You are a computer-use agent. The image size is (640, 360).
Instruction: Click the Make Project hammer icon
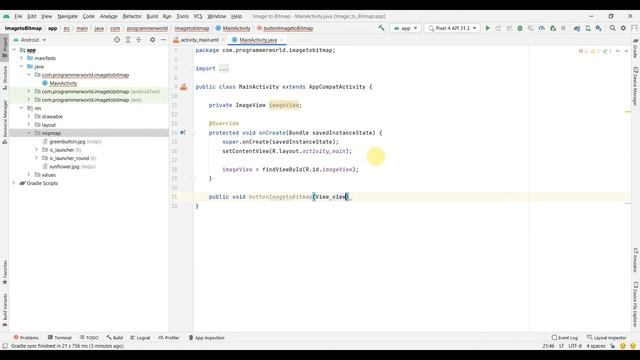[x=381, y=28]
